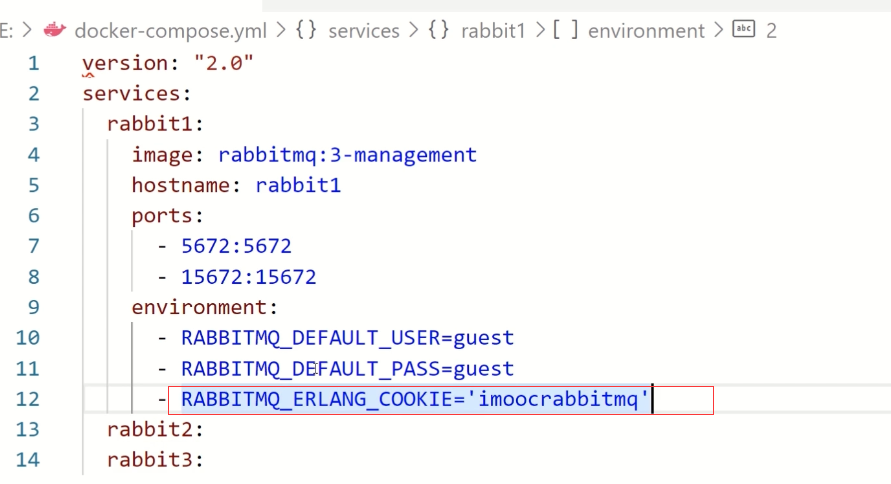Click the curly braces icon before services
Screen dimensions: 891x484
[x=306, y=30]
